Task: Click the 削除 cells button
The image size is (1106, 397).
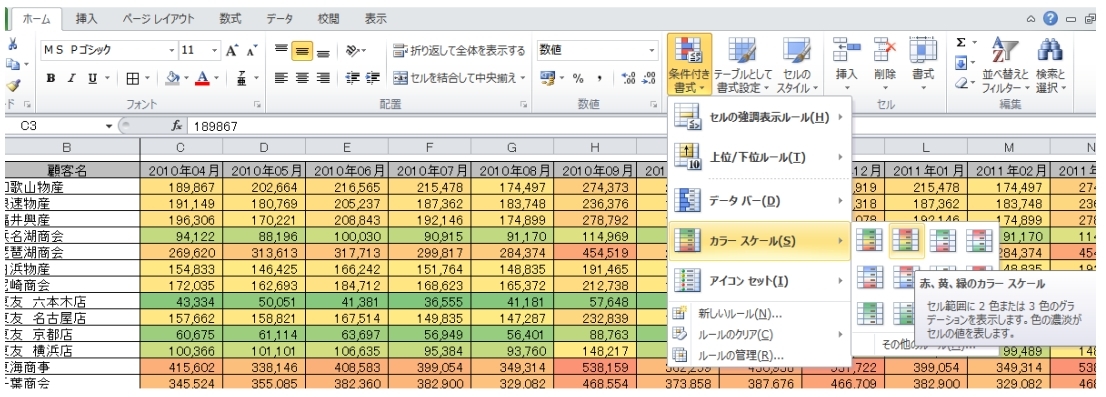Action: coord(885,64)
